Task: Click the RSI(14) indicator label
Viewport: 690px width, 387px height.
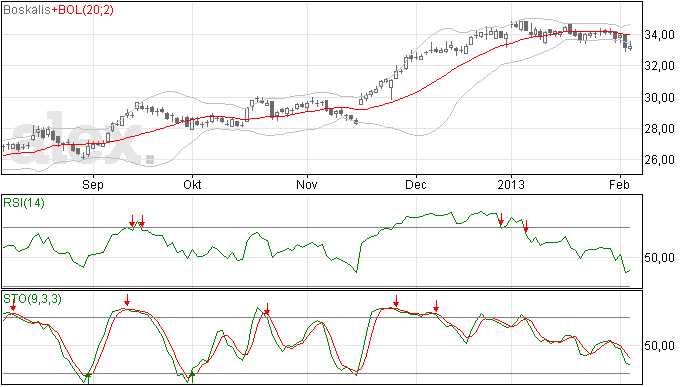Action: click(x=24, y=203)
